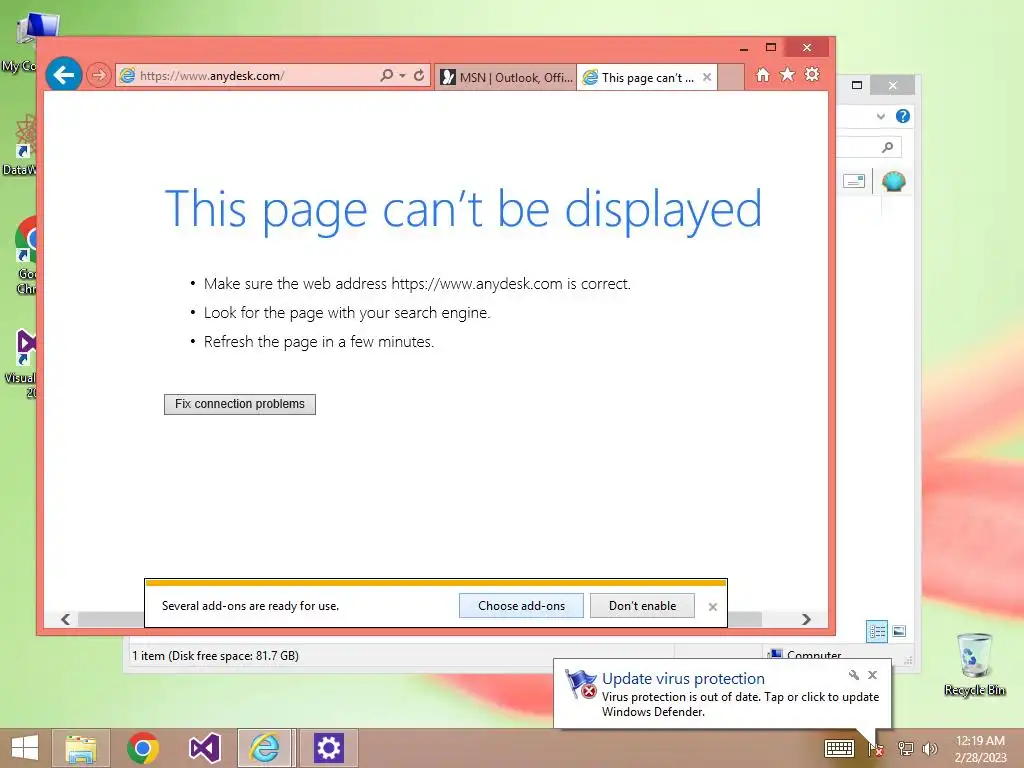The image size is (1024, 768).
Task: Click Choose add-ons button
Action: pos(521,606)
